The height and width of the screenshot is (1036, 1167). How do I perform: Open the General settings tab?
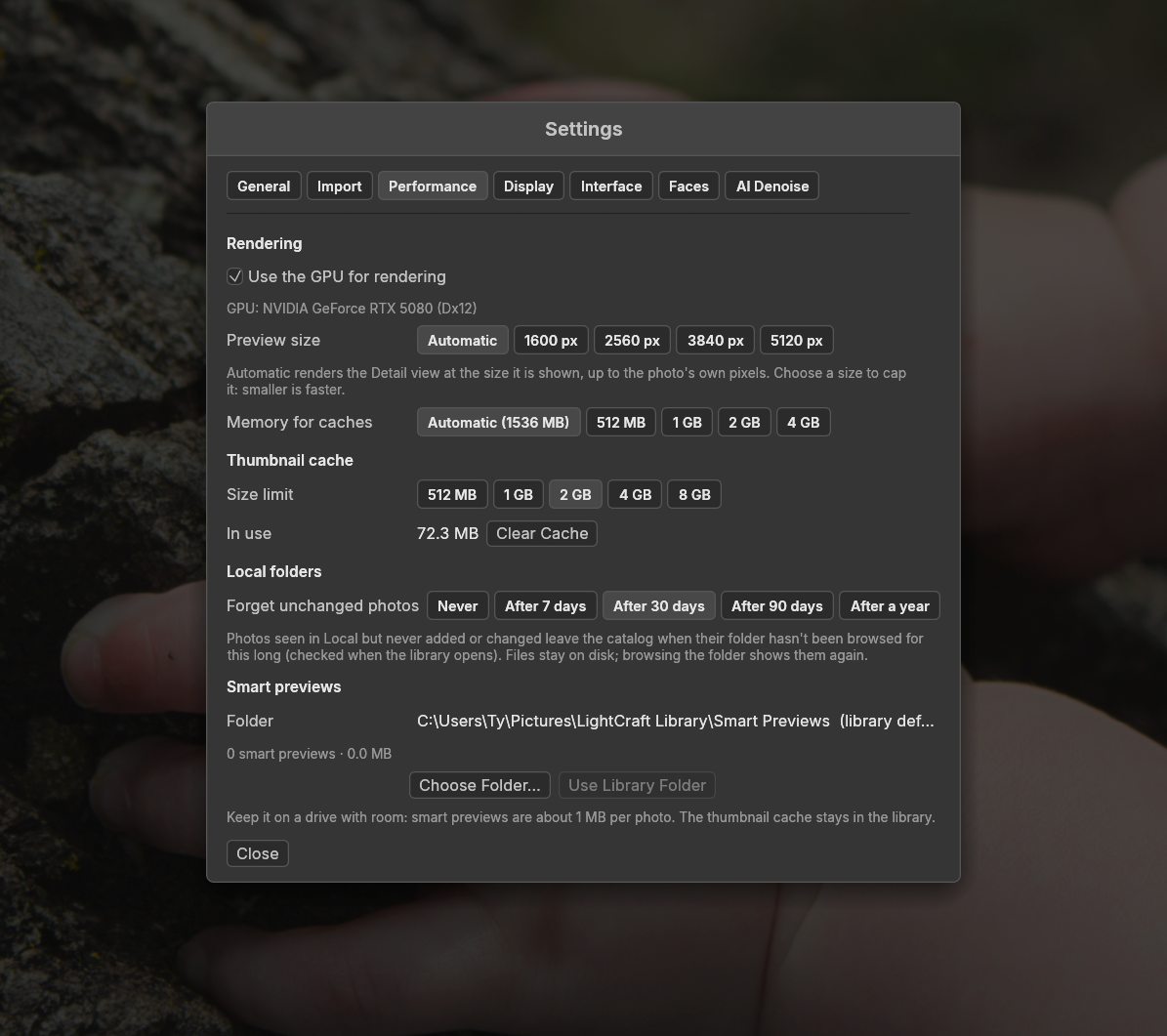(264, 186)
